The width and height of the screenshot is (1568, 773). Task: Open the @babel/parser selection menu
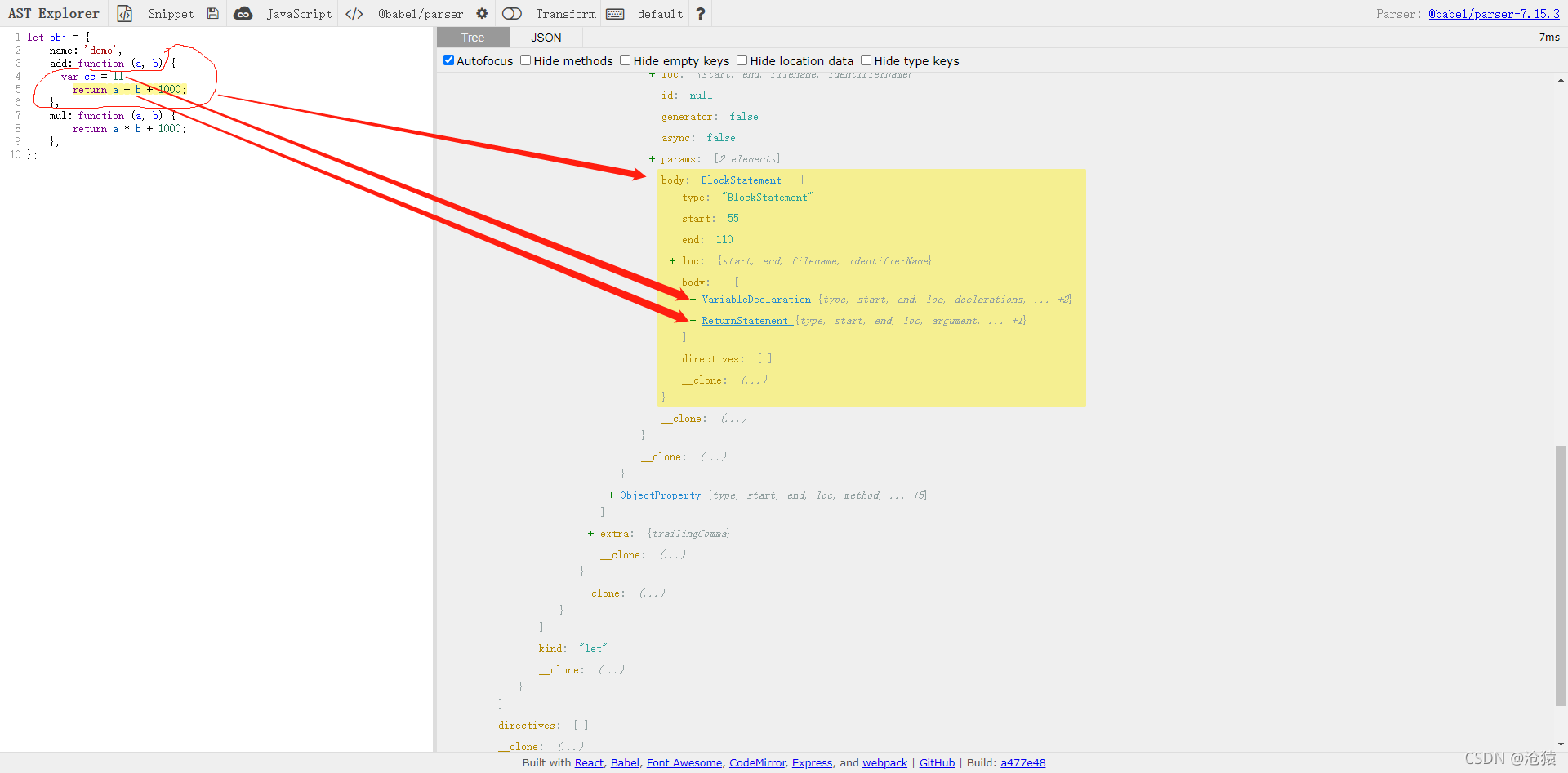pos(421,14)
